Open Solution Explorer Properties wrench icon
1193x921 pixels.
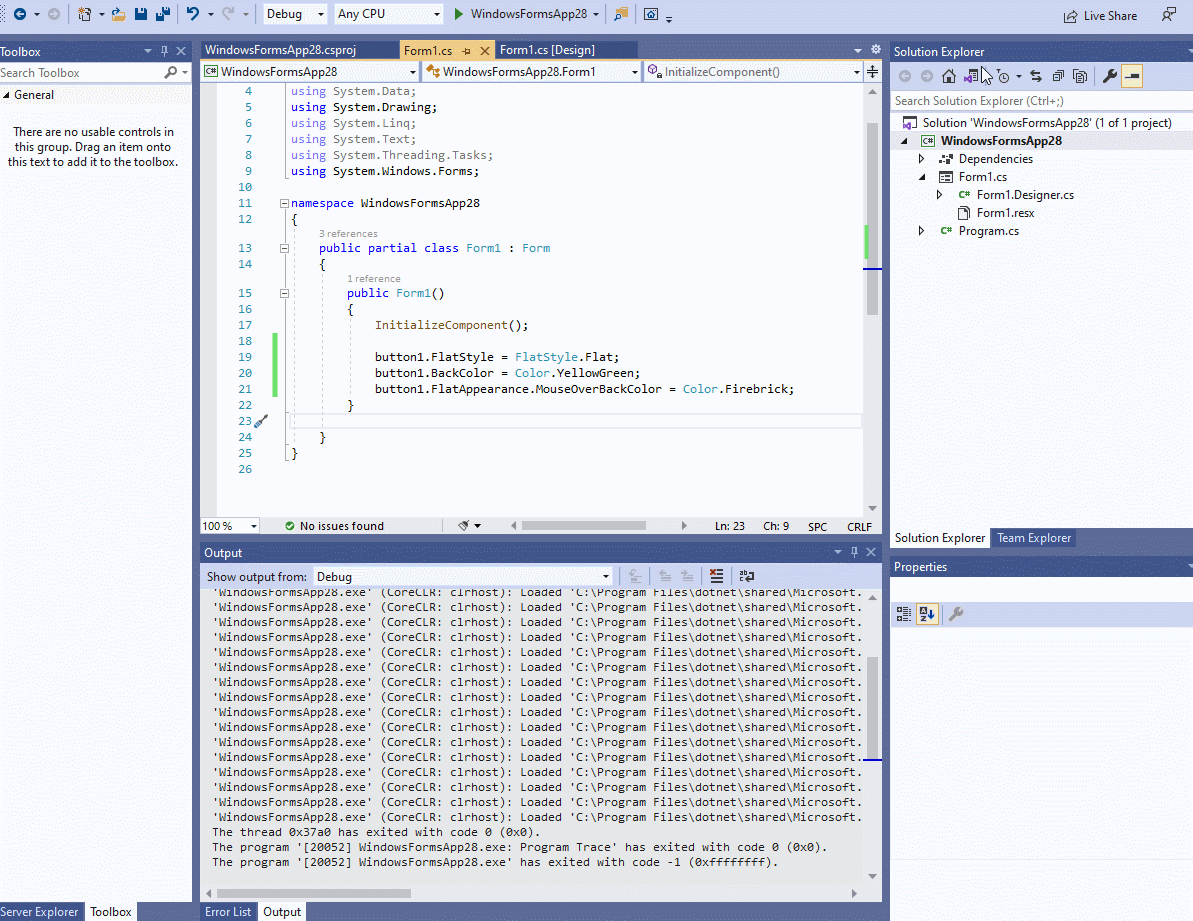click(x=1109, y=76)
